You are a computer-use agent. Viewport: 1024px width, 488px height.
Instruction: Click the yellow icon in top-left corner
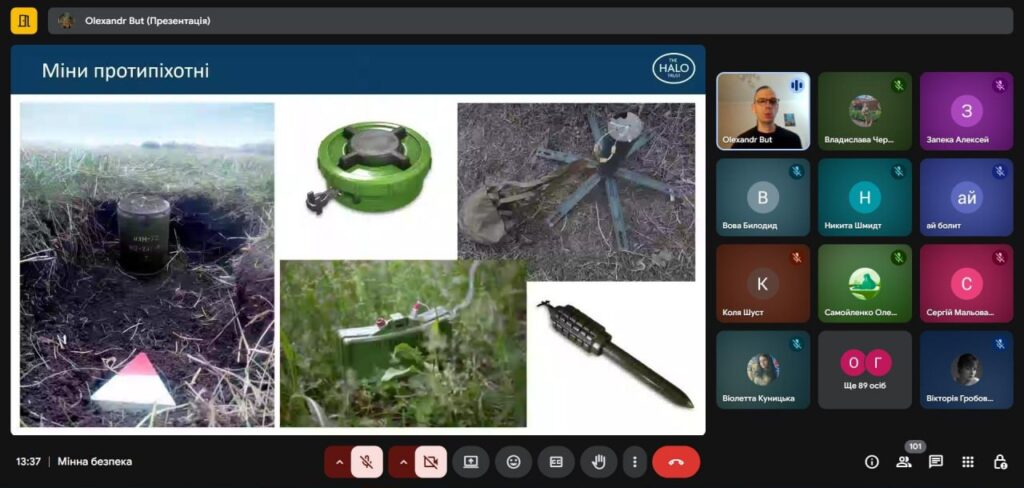pyautogui.click(x=24, y=21)
